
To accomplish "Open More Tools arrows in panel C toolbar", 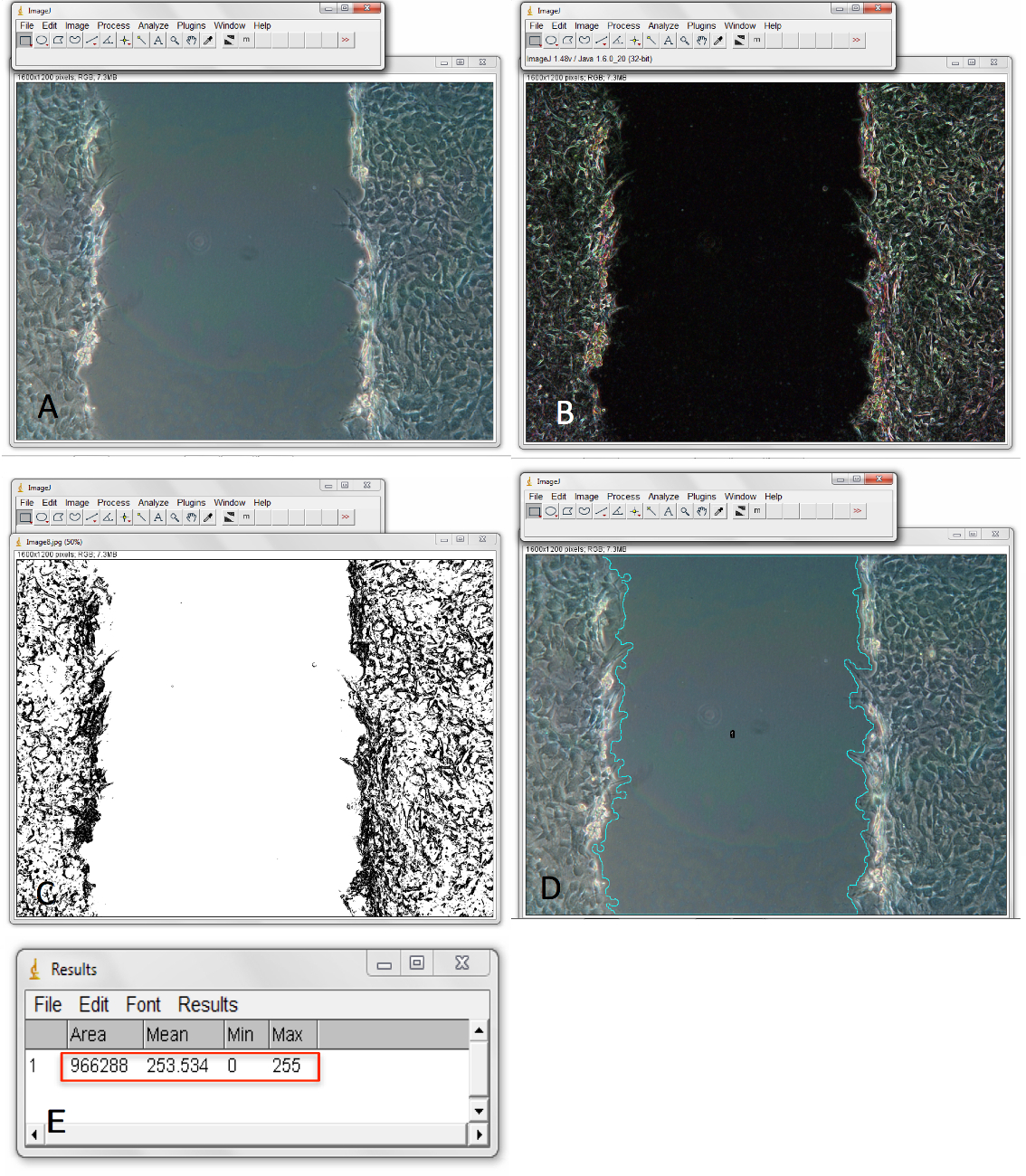I will click(x=346, y=517).
